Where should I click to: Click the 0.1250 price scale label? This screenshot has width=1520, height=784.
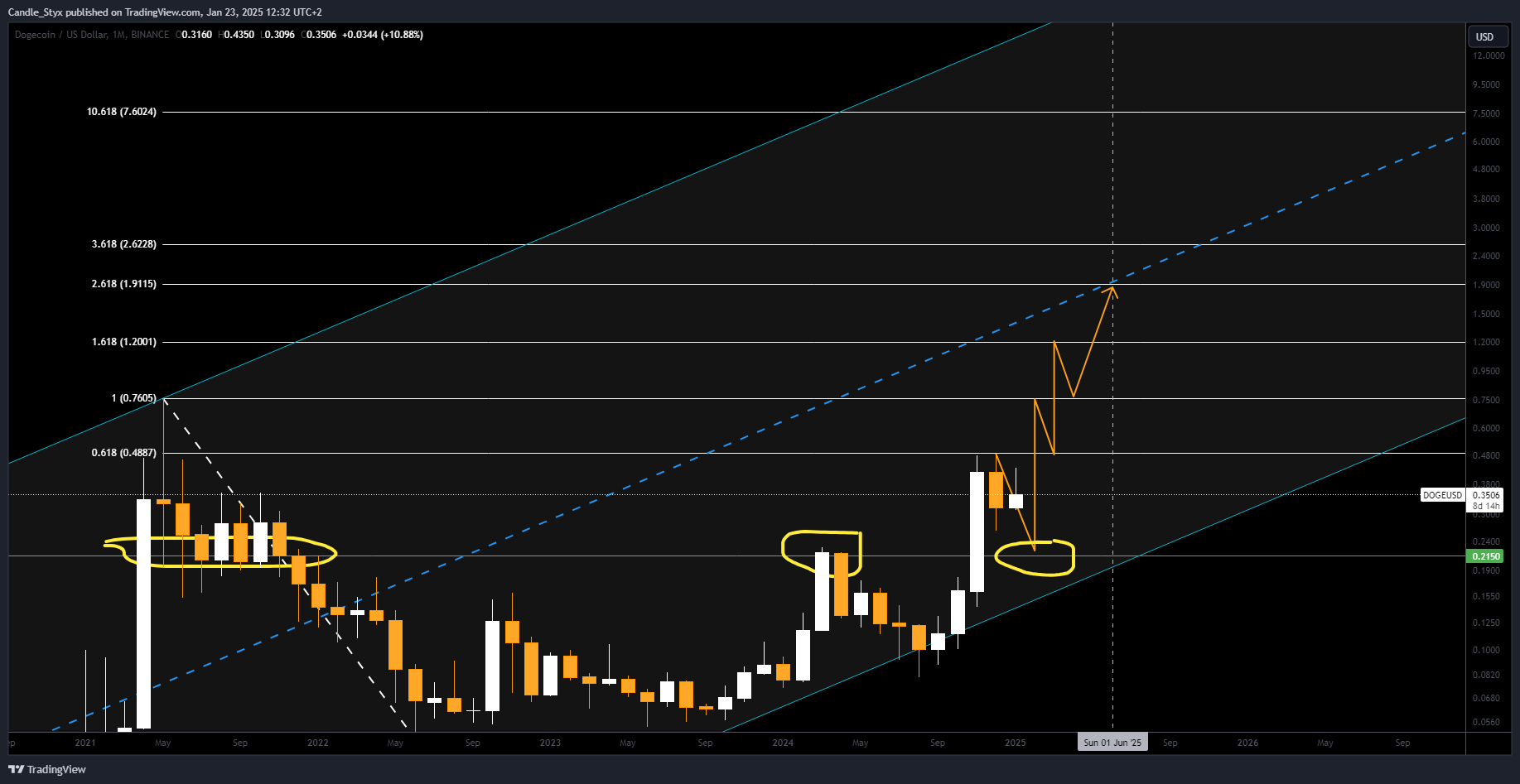1486,623
